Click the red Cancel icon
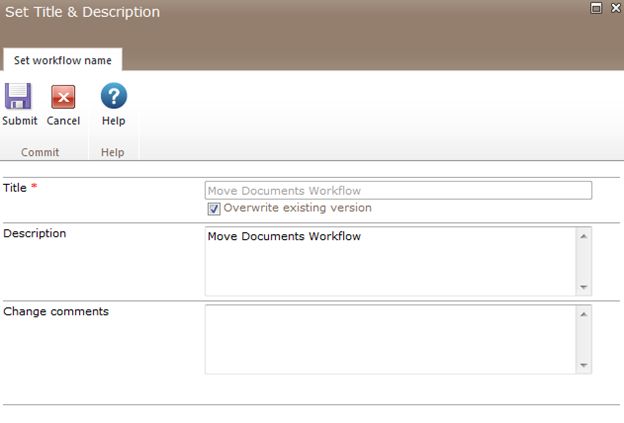Image resolution: width=624 pixels, height=423 pixels. 63,97
